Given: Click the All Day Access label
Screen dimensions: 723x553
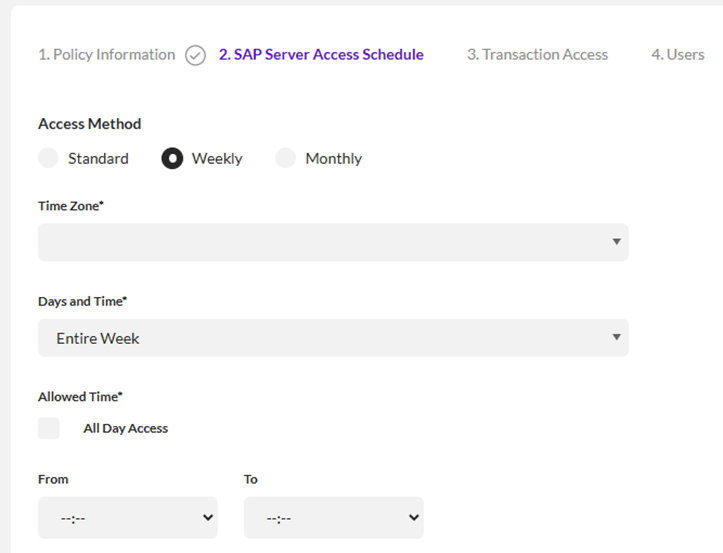Looking at the screenshot, I should pos(125,428).
